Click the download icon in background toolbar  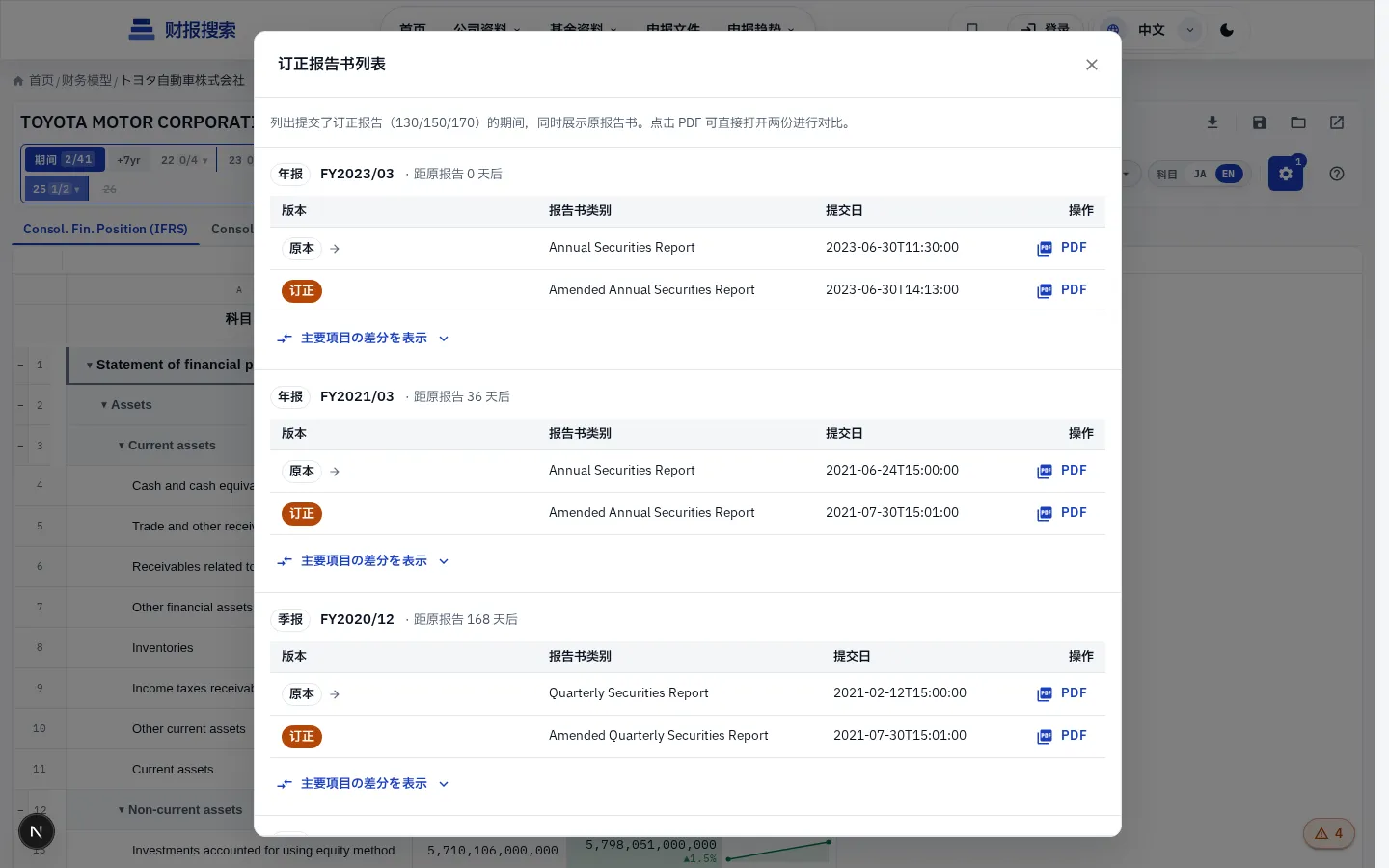(x=1212, y=122)
